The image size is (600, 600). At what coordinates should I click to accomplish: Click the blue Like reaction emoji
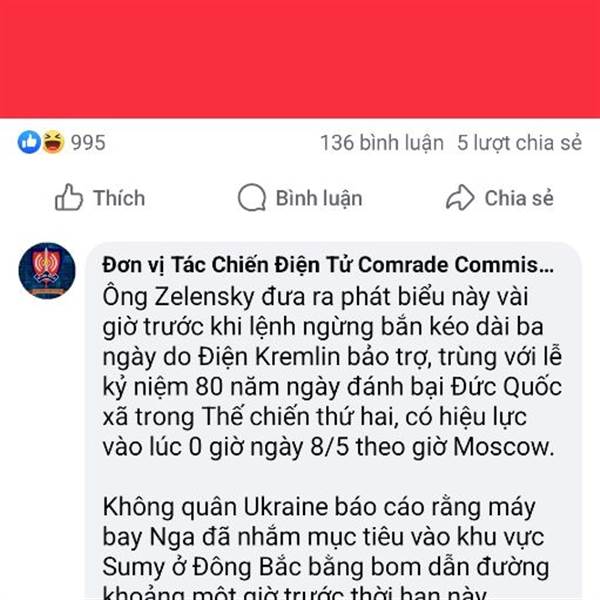click(29, 142)
